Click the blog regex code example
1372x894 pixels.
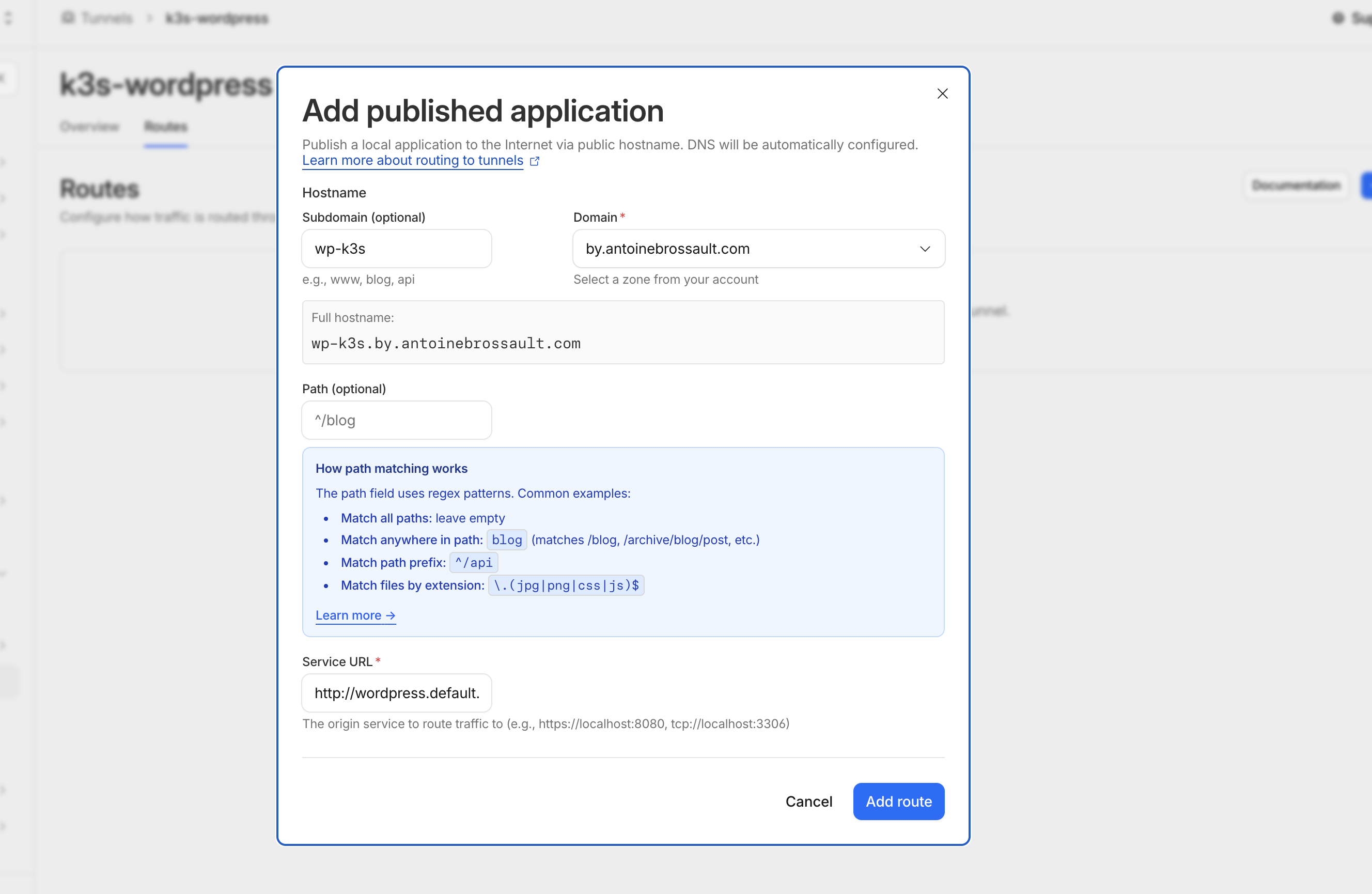point(507,540)
